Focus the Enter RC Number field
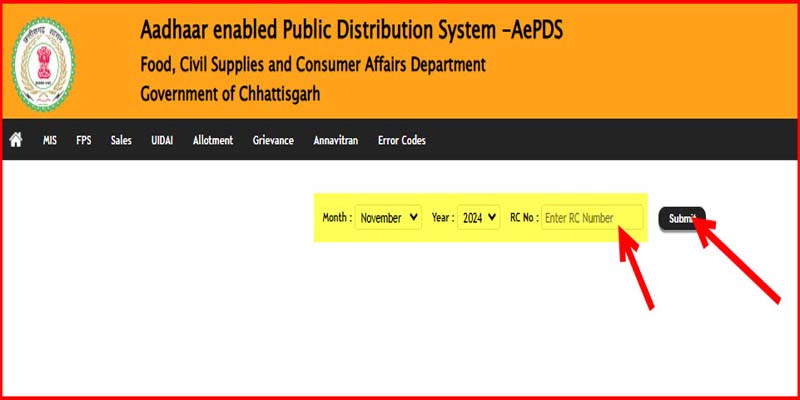Image resolution: width=800 pixels, height=400 pixels. click(x=592, y=217)
